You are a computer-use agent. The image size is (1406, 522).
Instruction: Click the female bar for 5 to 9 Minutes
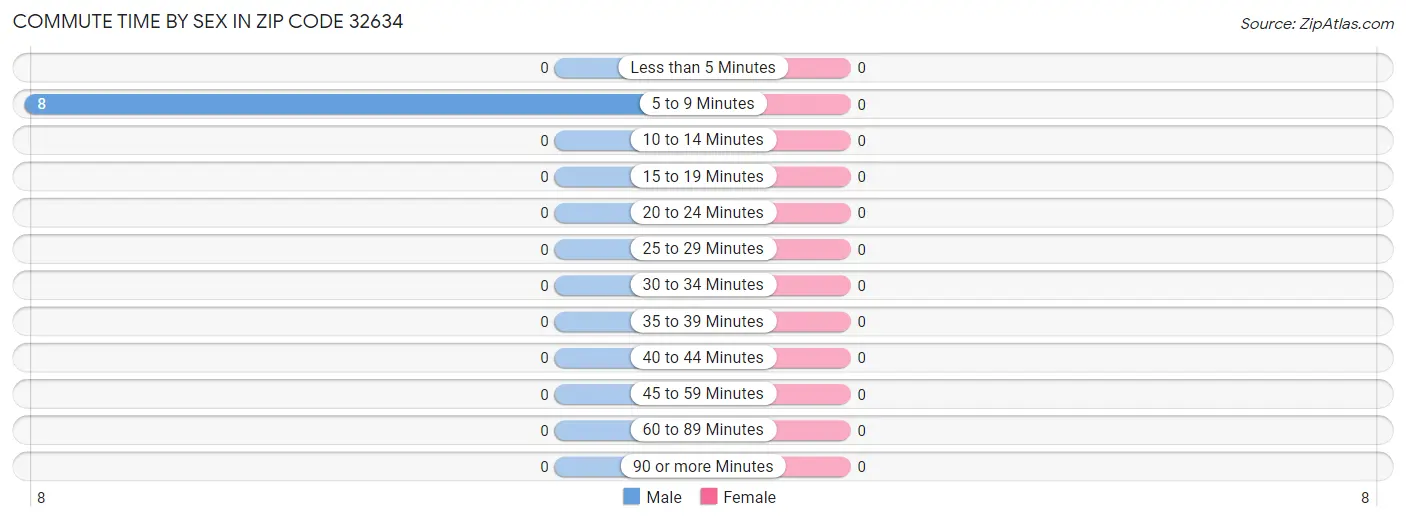pos(810,104)
